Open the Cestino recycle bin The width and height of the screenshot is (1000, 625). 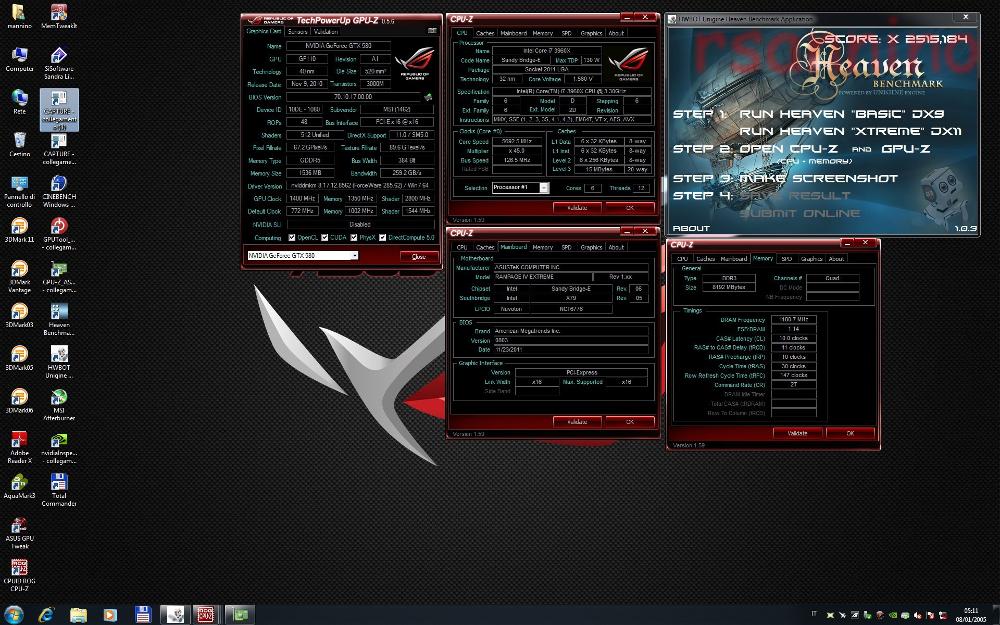pyautogui.click(x=19, y=144)
